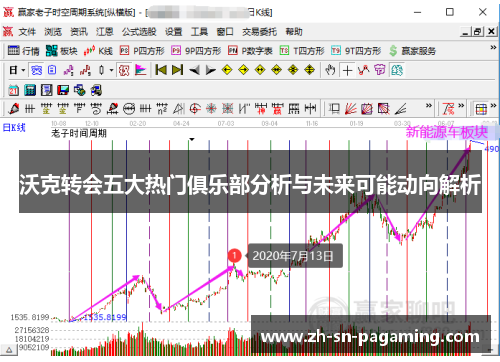
Task: Step chart right with black arrow
Action: pos(210,70)
